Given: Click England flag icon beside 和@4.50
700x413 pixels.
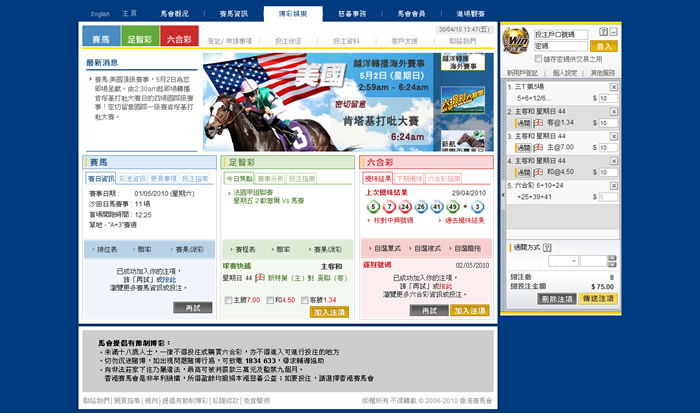Looking at the screenshot, I should [x=538, y=172].
